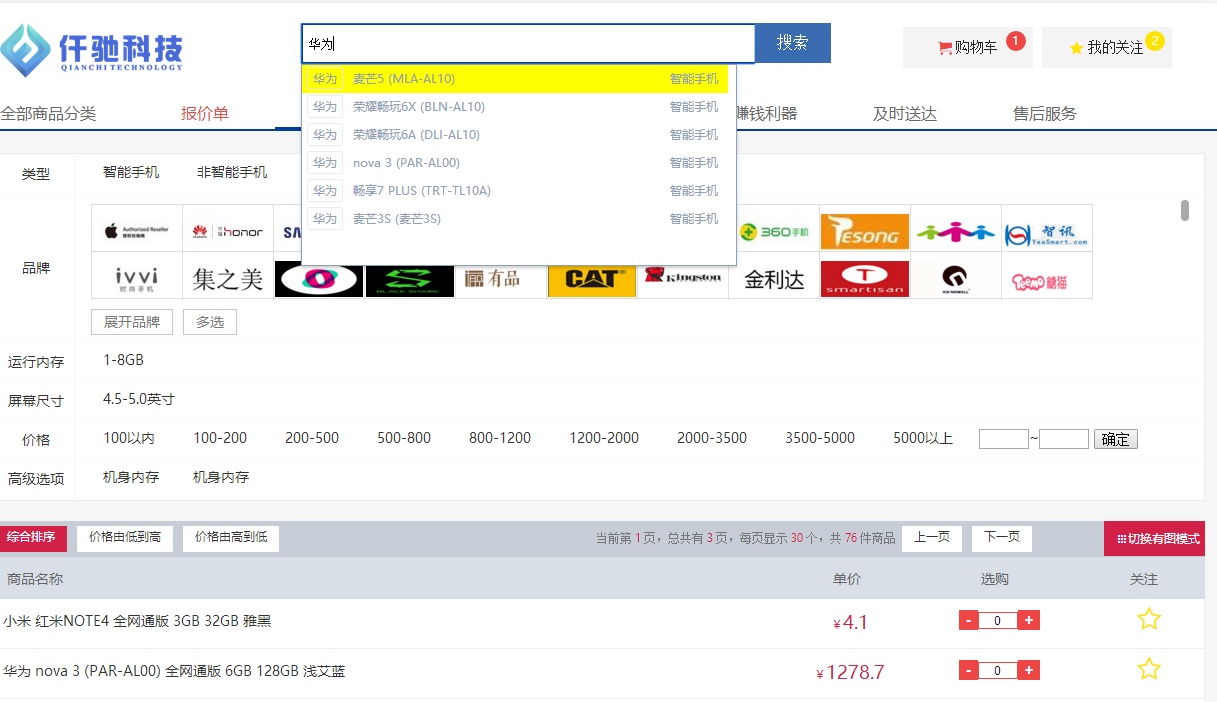The height and width of the screenshot is (702, 1217).
Task: Select the 集之美 brand logo
Action: point(228,279)
